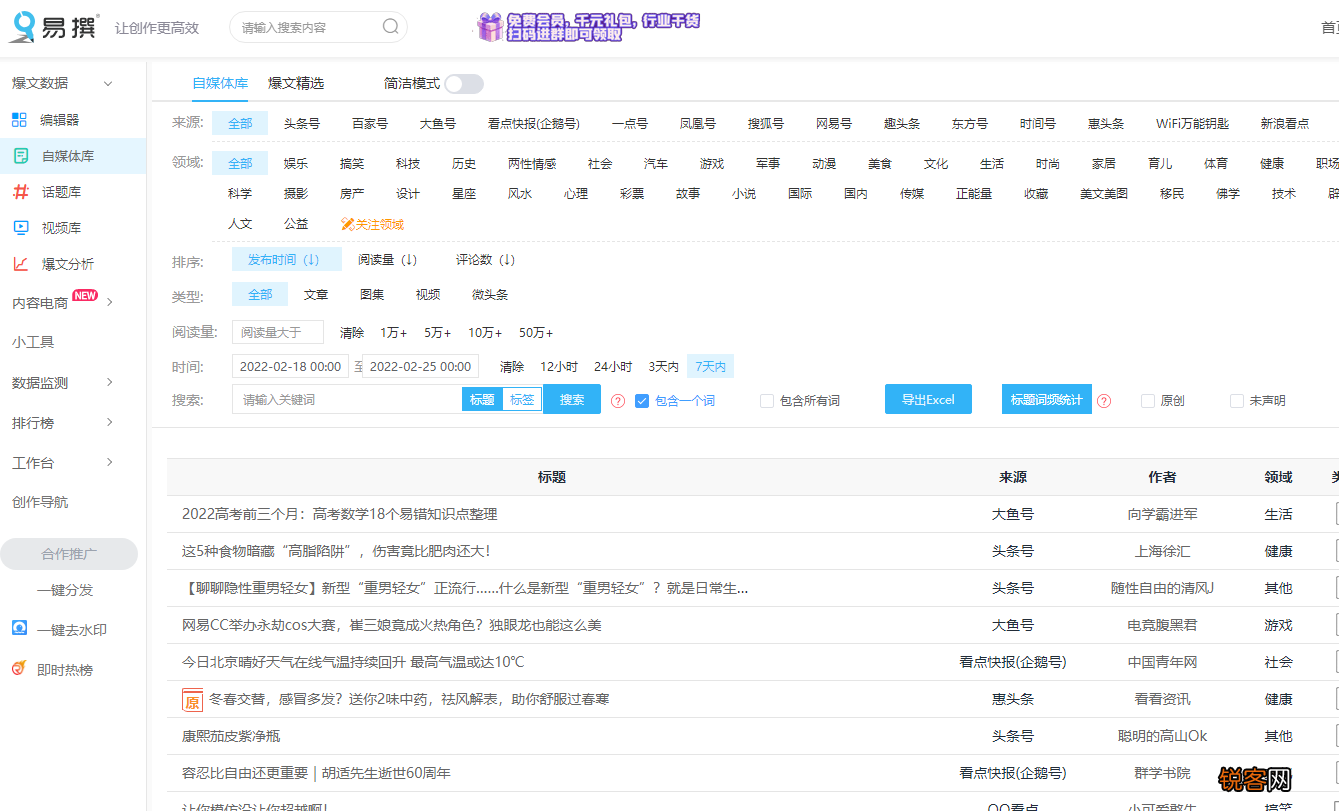Select 自媒体库 in the sidebar
1339x811 pixels.
coord(72,156)
